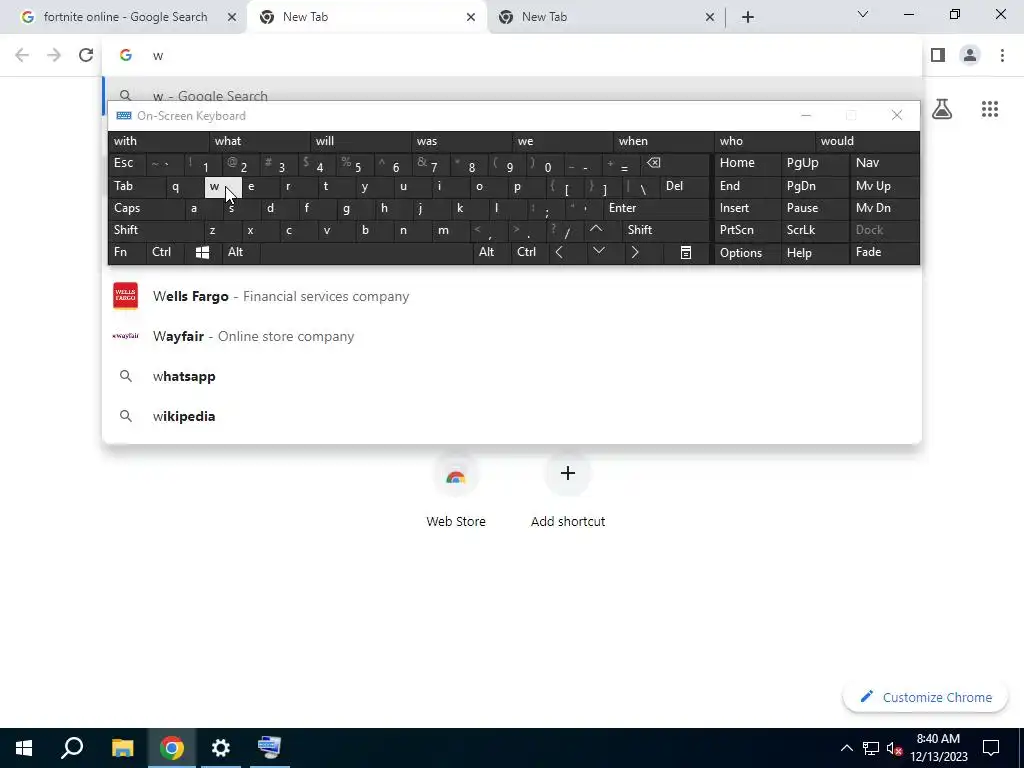1024x768 pixels.
Task: Select the whatsapp search suggestion
Action: (x=512, y=376)
